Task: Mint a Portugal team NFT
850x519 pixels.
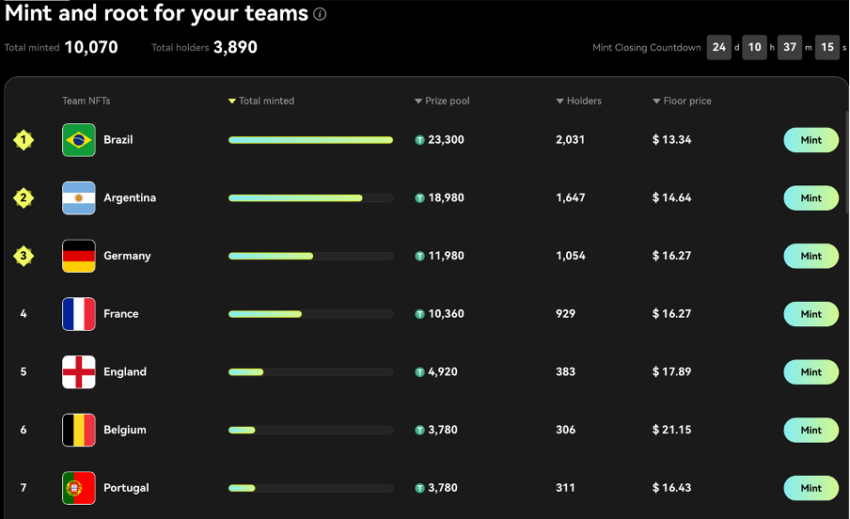Action: [x=811, y=488]
